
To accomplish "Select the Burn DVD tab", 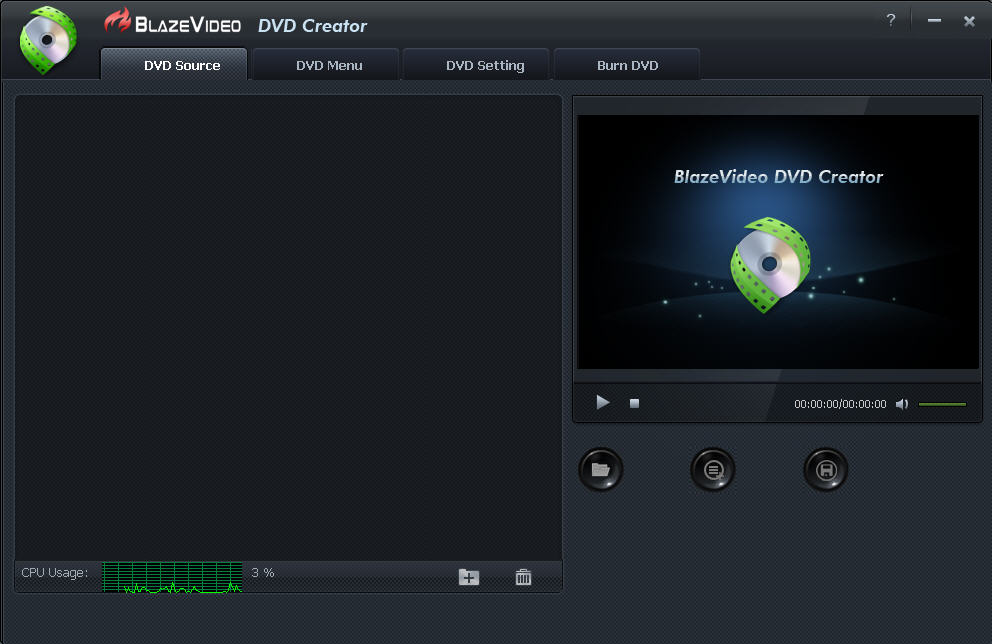I will click(627, 65).
